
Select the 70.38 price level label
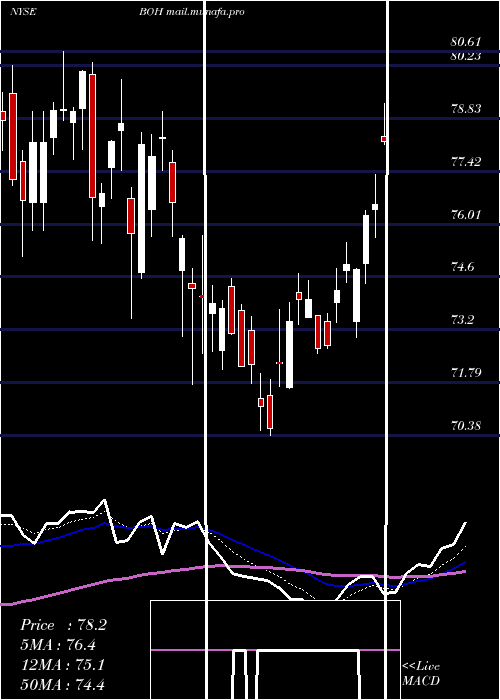click(x=466, y=426)
